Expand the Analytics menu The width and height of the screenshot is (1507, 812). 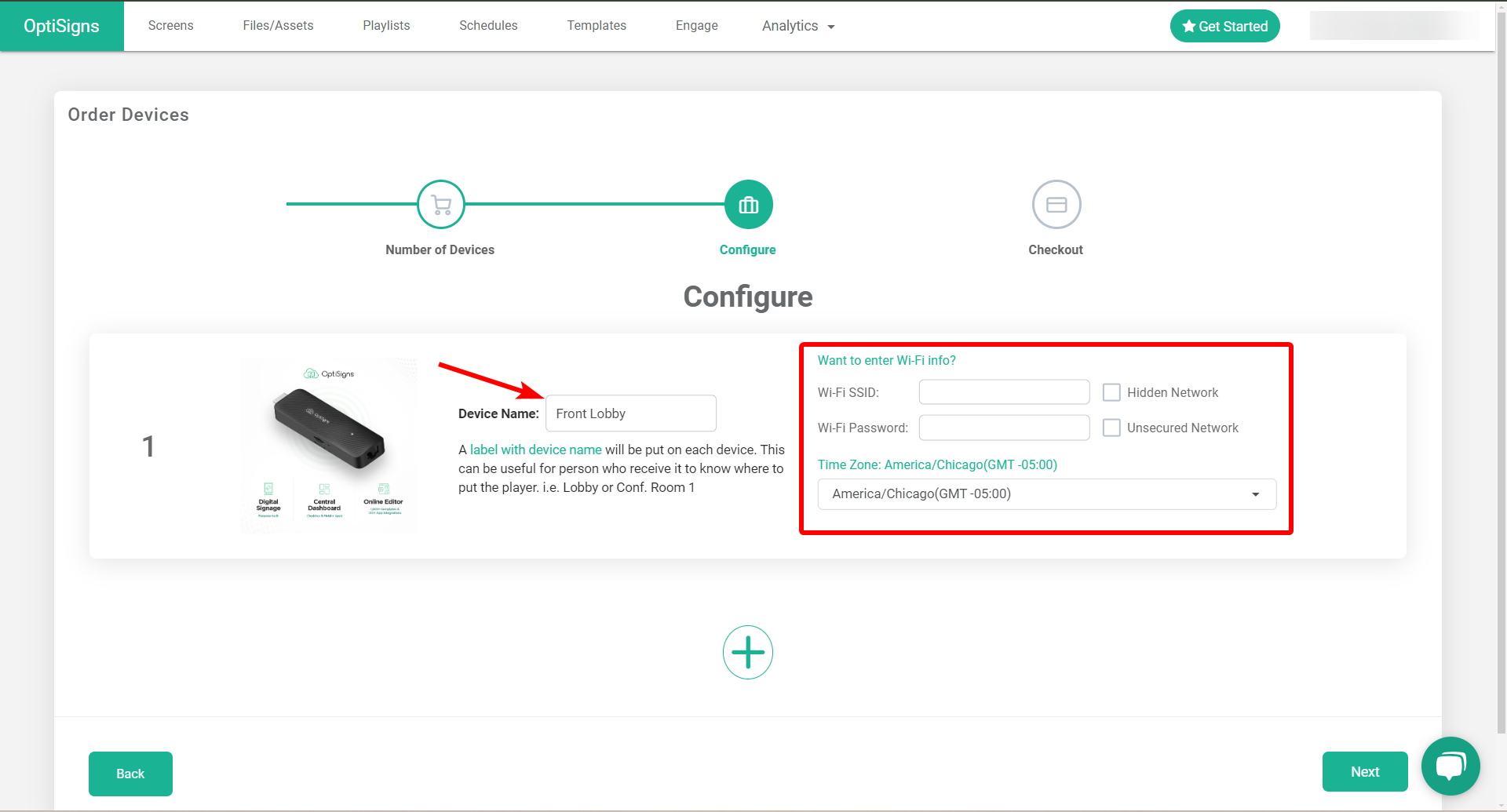tap(798, 26)
